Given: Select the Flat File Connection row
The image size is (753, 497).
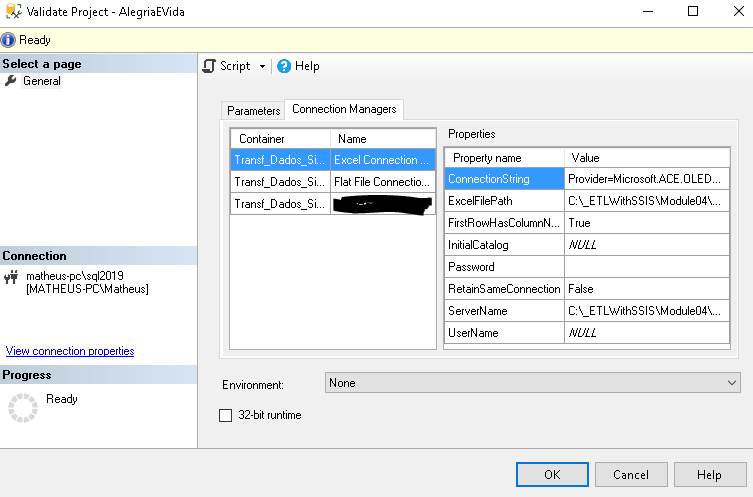Looking at the screenshot, I should pyautogui.click(x=383, y=181).
